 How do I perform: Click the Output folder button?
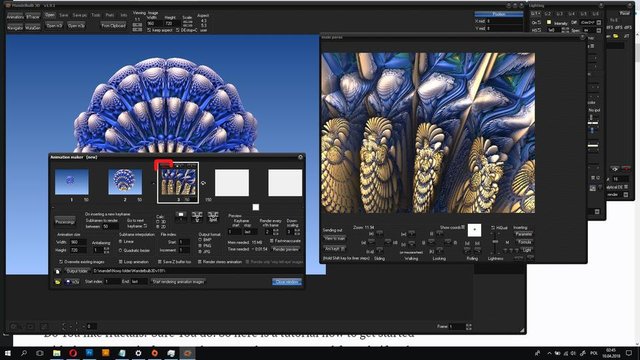coord(77,271)
